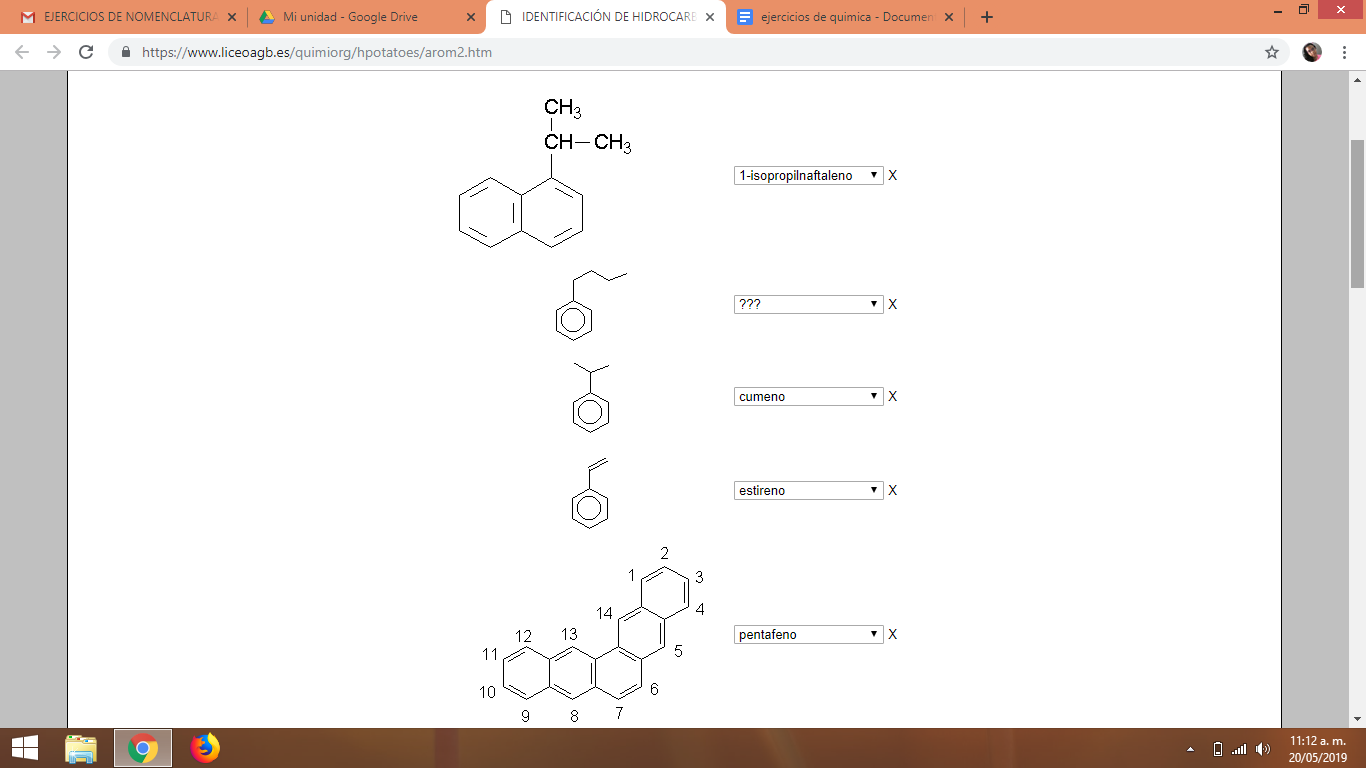Bookmark page with the star icon

click(1272, 52)
